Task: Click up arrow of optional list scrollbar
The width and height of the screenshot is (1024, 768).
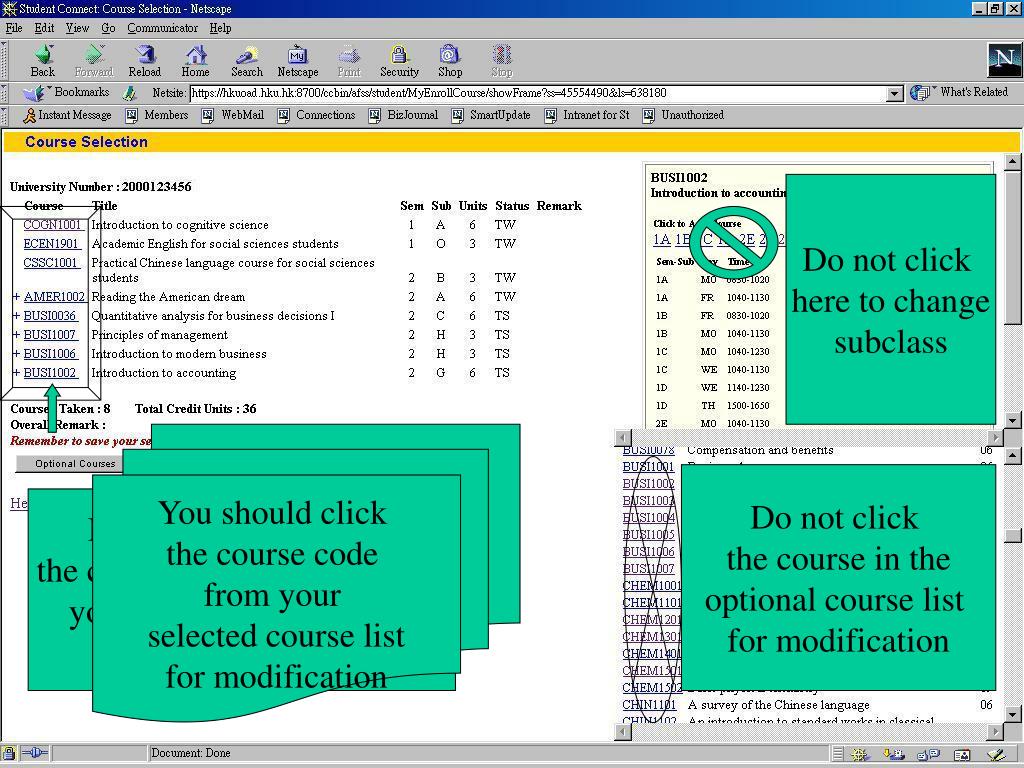Action: tap(1012, 455)
